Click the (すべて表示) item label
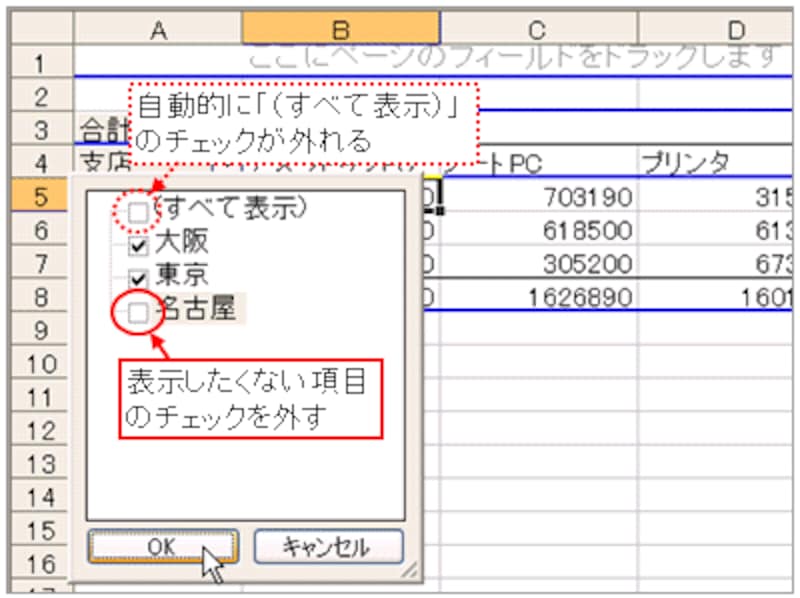Viewport: 800px width, 598px height. pyautogui.click(x=230, y=207)
